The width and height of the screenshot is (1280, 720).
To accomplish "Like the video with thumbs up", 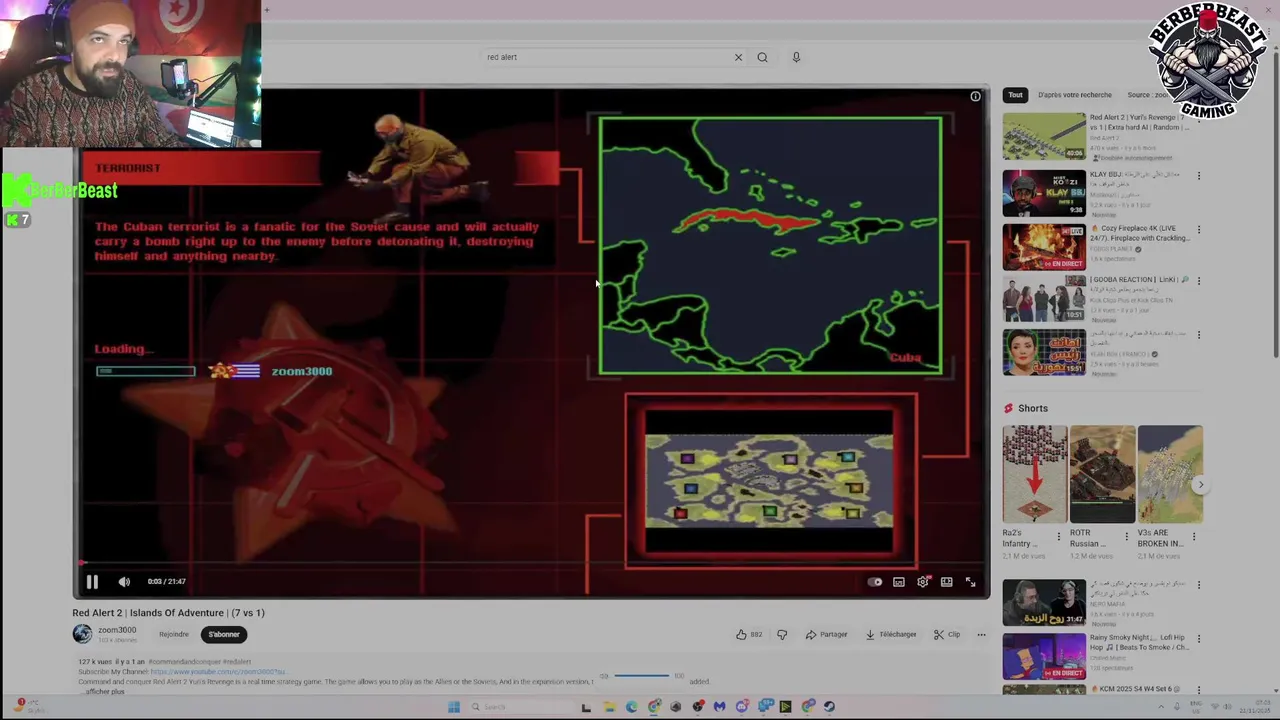I will pos(749,634).
